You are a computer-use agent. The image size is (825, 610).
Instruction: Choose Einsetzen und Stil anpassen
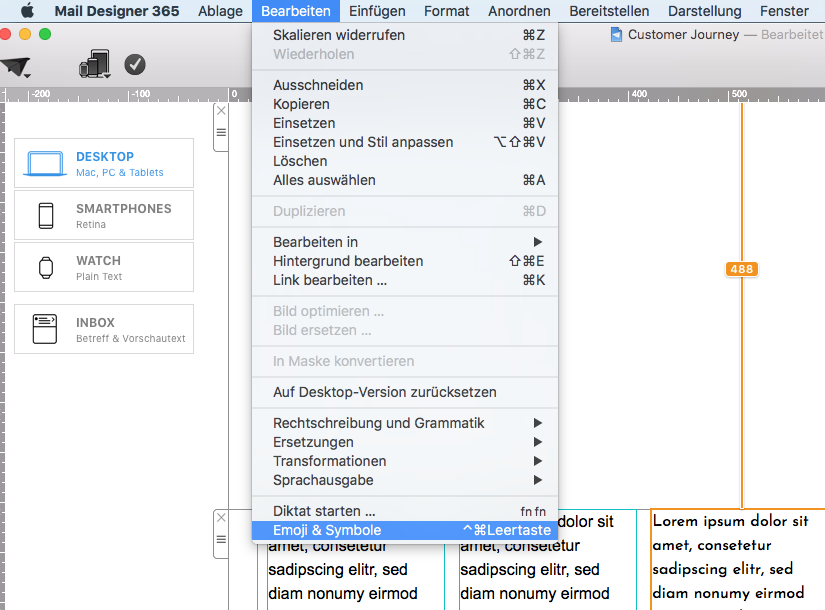pyautogui.click(x=405, y=142)
